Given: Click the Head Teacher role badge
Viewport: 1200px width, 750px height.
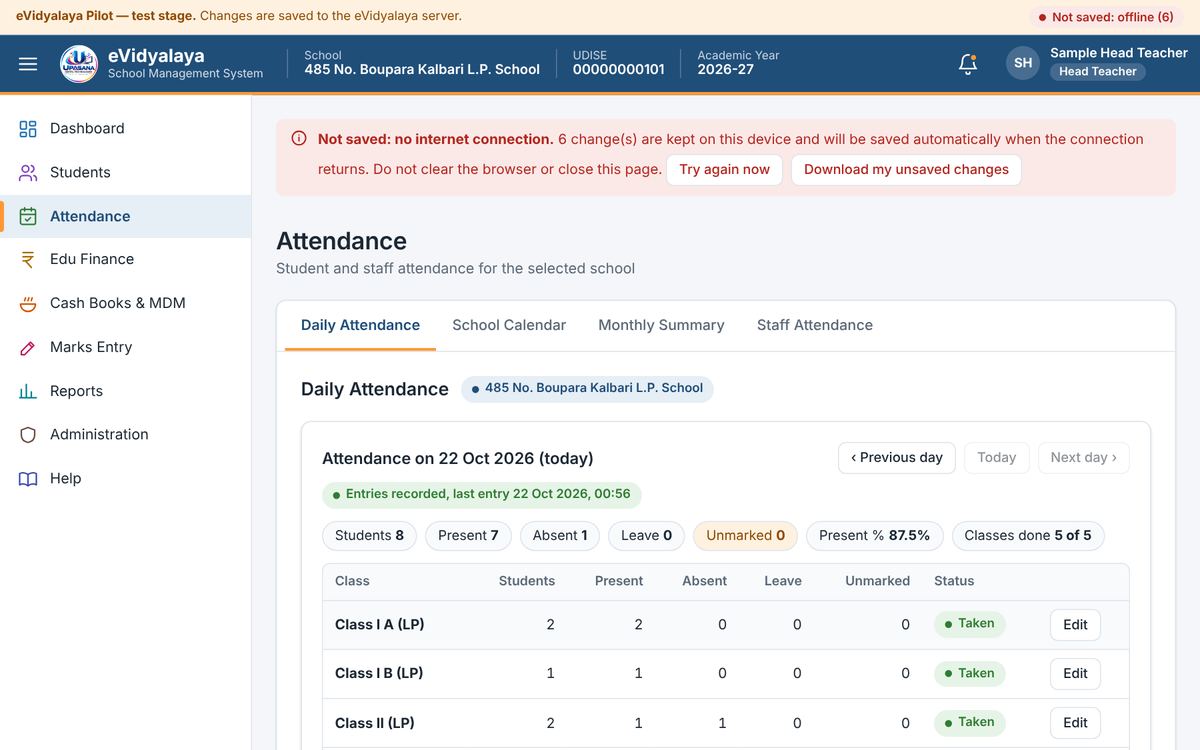Looking at the screenshot, I should (1098, 72).
